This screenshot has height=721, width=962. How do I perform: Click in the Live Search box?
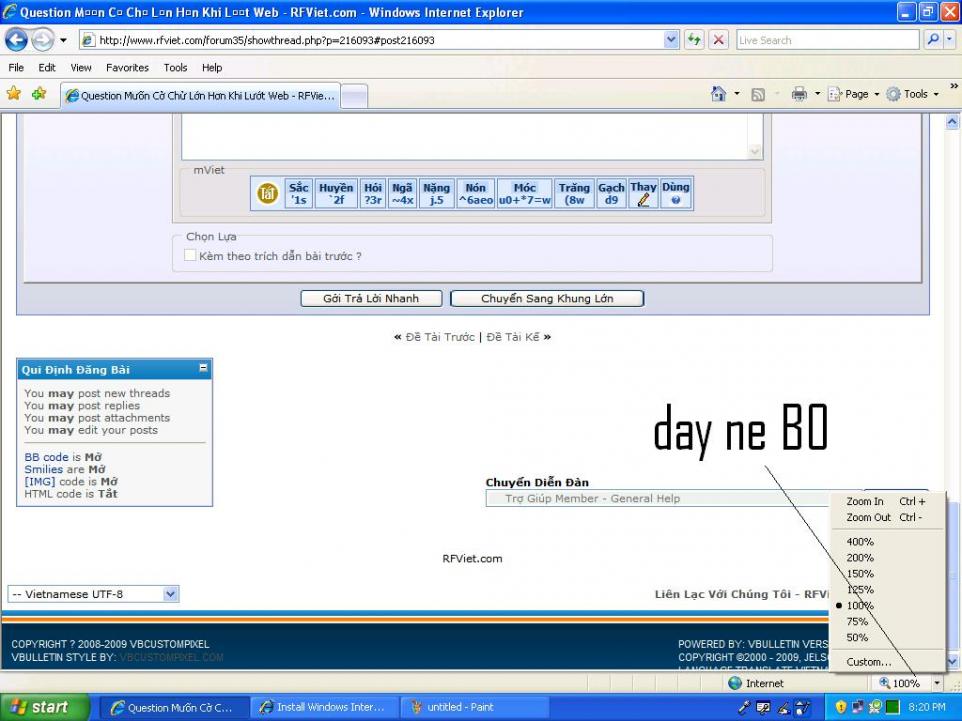[x=826, y=40]
